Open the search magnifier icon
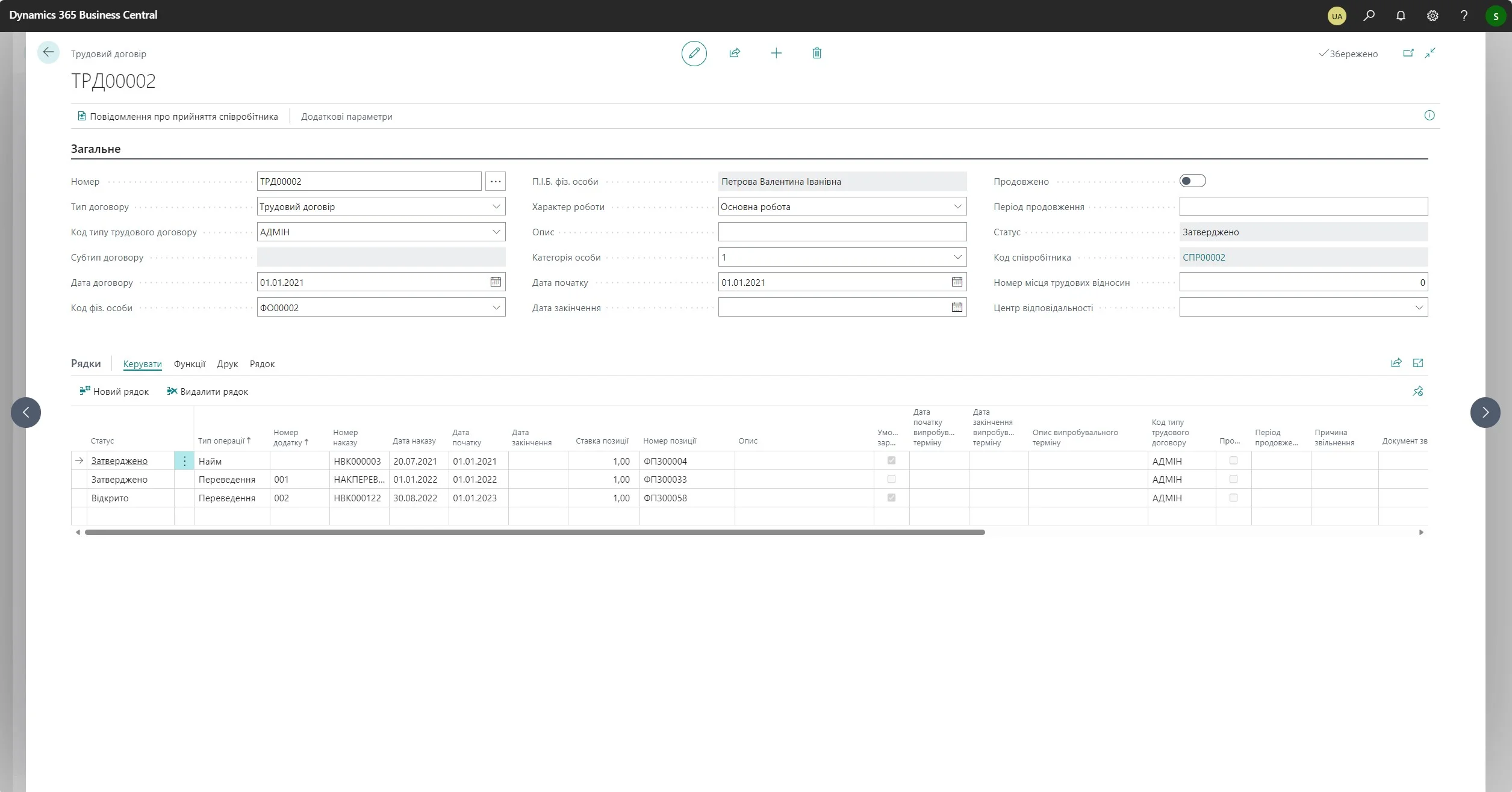The image size is (1512, 792). click(x=1369, y=16)
